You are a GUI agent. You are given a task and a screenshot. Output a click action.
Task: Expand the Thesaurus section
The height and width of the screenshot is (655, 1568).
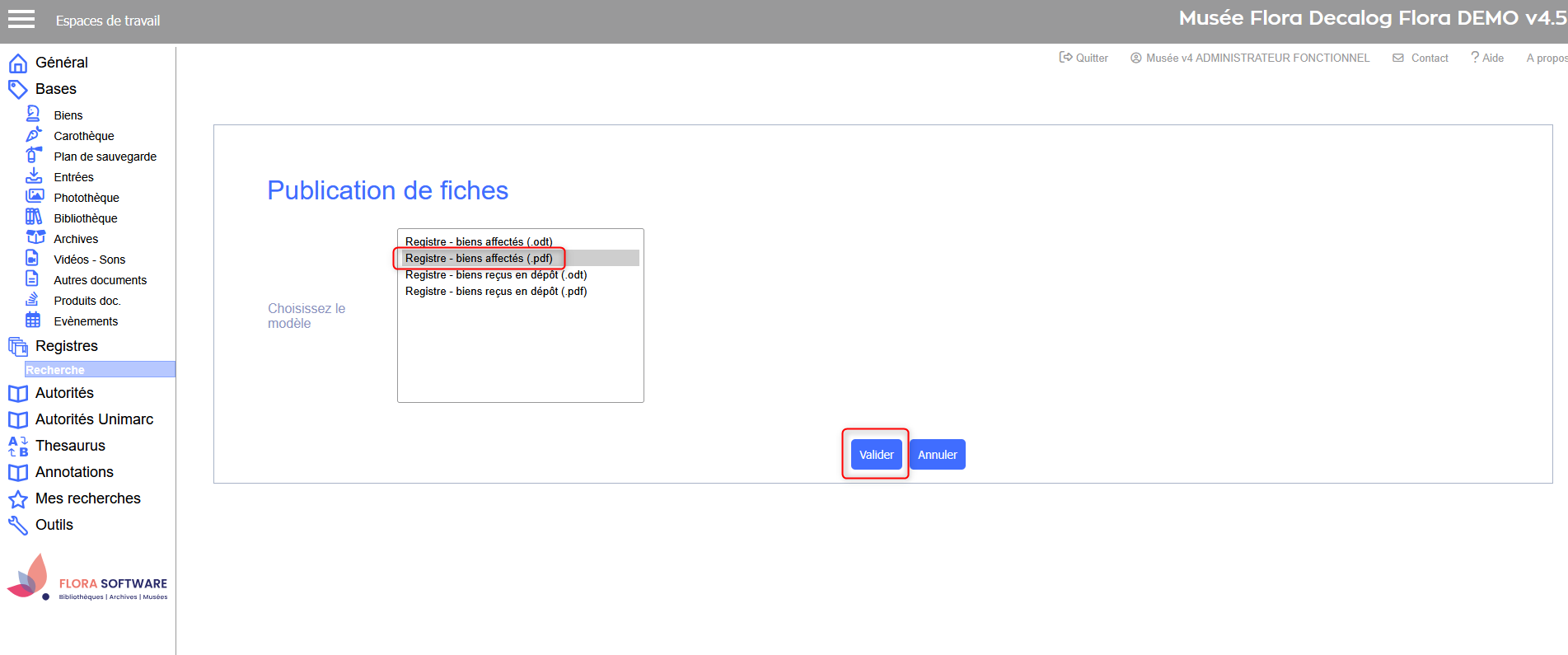pyautogui.click(x=70, y=446)
